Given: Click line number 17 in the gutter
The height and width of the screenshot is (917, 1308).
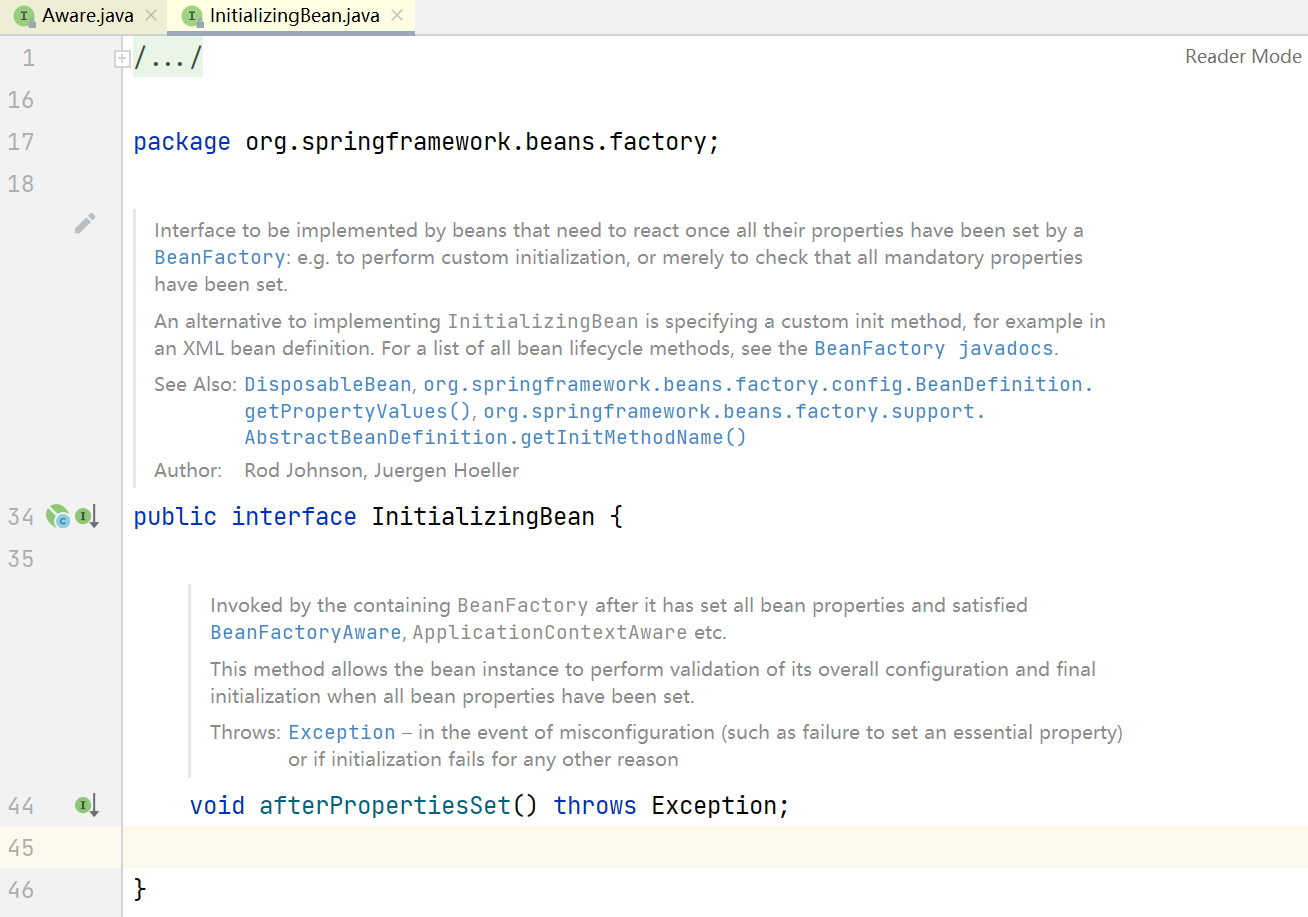Looking at the screenshot, I should 20,142.
